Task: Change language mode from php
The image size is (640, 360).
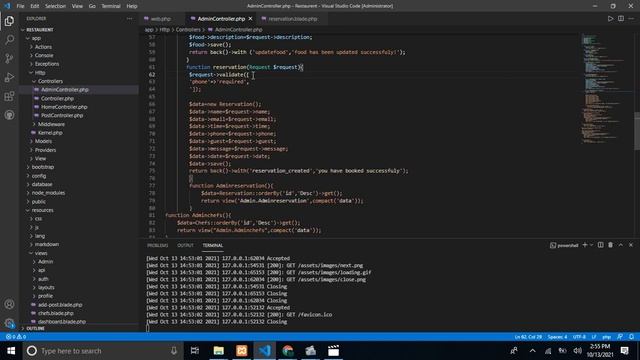Action: tap(607, 337)
